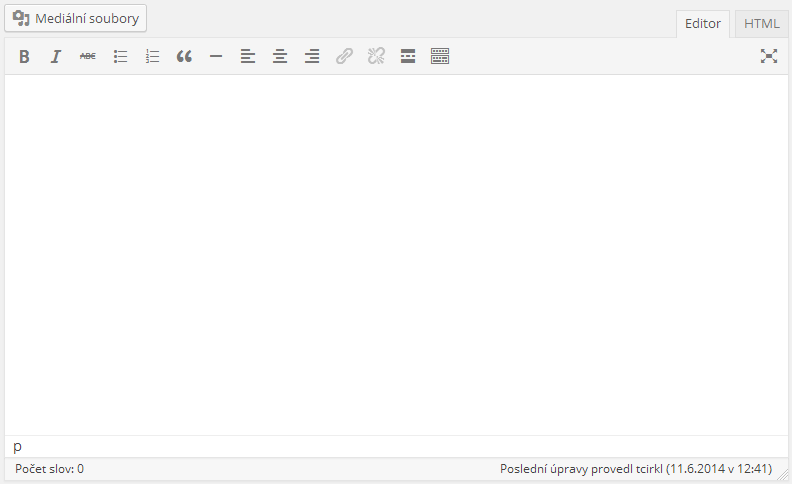Screen dimensions: 792x484
Task: Insert a horizontal line
Action: [x=216, y=56]
